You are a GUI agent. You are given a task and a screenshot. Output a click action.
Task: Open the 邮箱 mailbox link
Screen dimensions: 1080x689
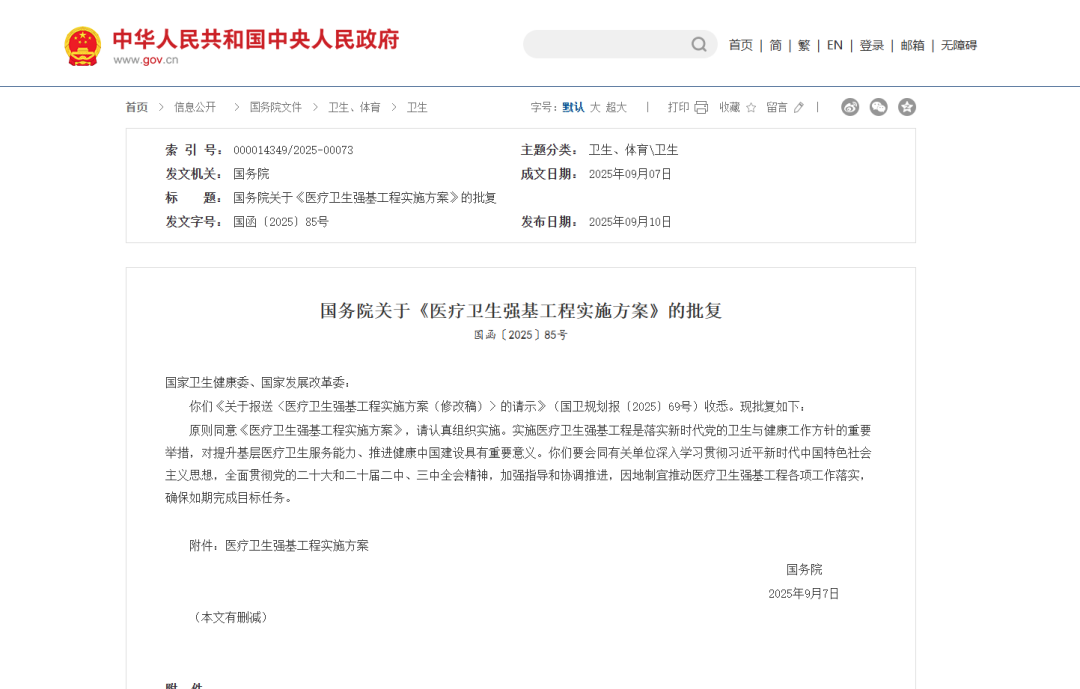point(912,44)
